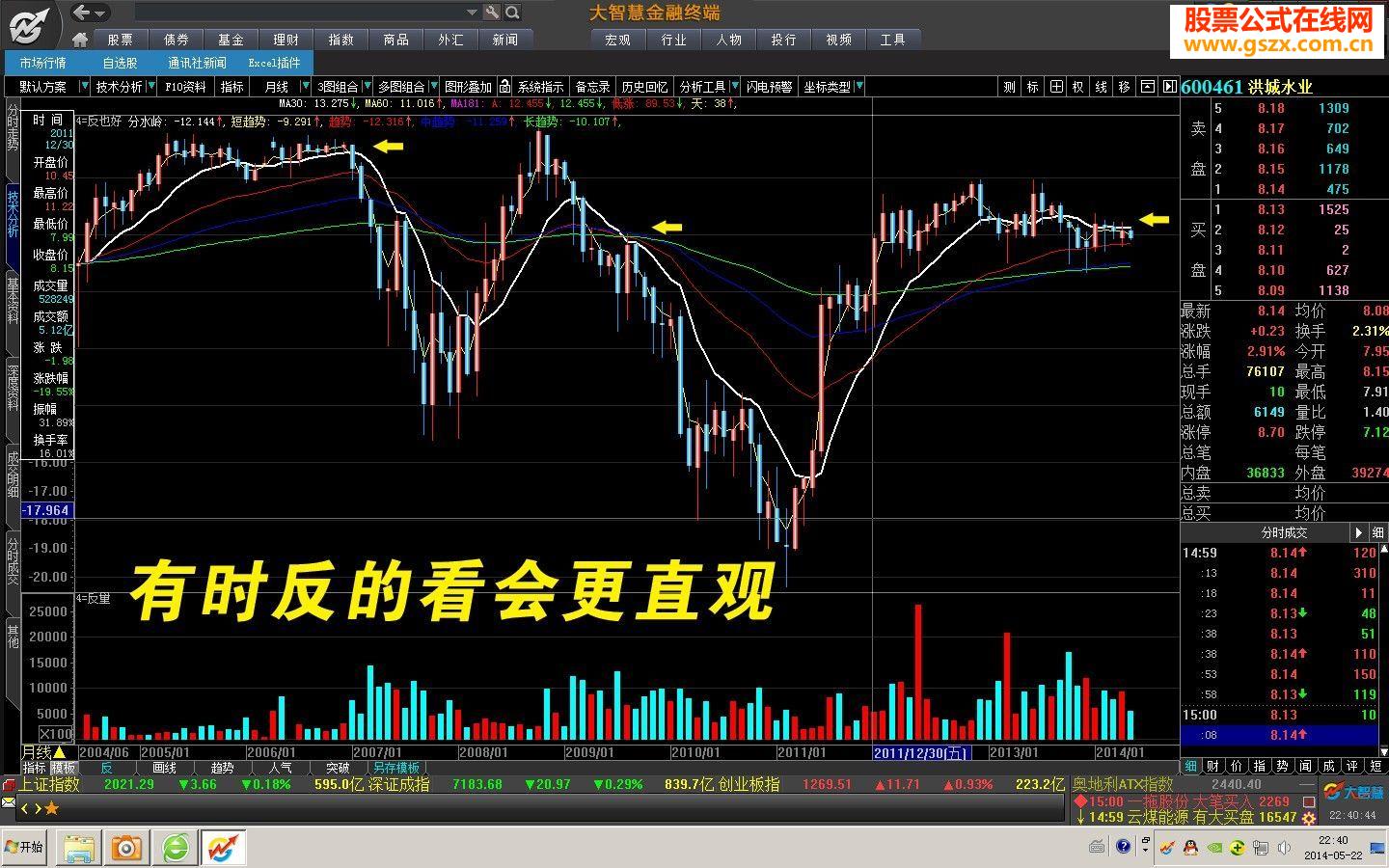This screenshot has width=1389, height=868.
Task: Click the 权 (rights adjustment) icon
Action: coord(1077,86)
